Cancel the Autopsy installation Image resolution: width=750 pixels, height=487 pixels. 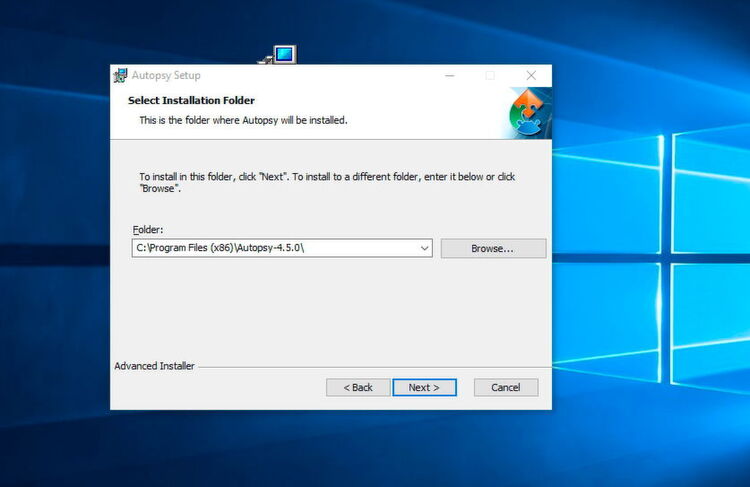click(x=506, y=387)
